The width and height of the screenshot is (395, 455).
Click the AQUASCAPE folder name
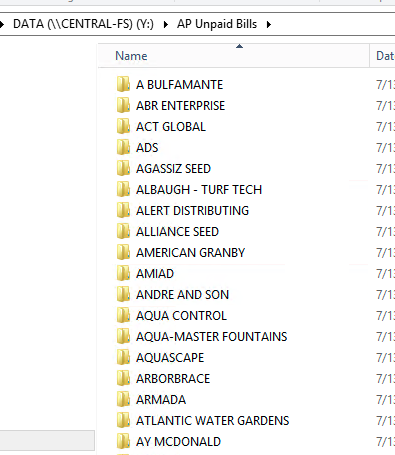click(x=170, y=358)
